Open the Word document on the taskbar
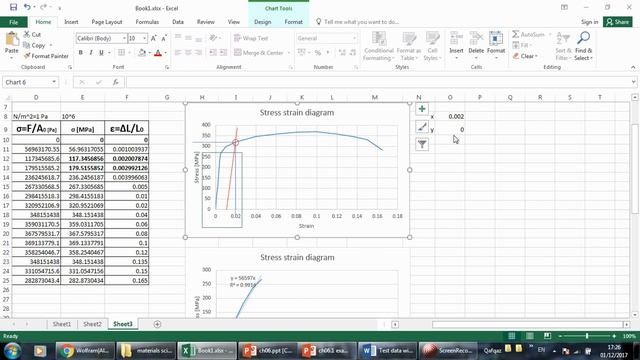Screen dimensions: 640x360 [387, 351]
